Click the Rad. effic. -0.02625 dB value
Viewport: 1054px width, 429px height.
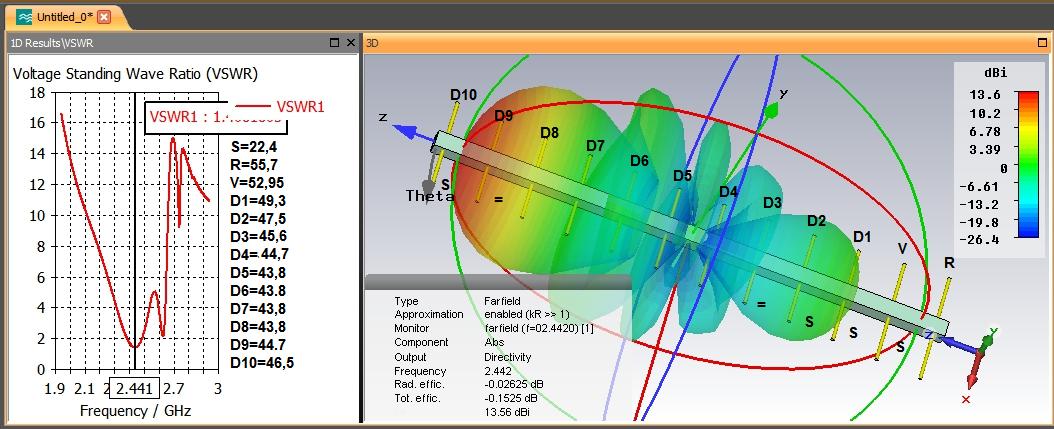(x=514, y=384)
